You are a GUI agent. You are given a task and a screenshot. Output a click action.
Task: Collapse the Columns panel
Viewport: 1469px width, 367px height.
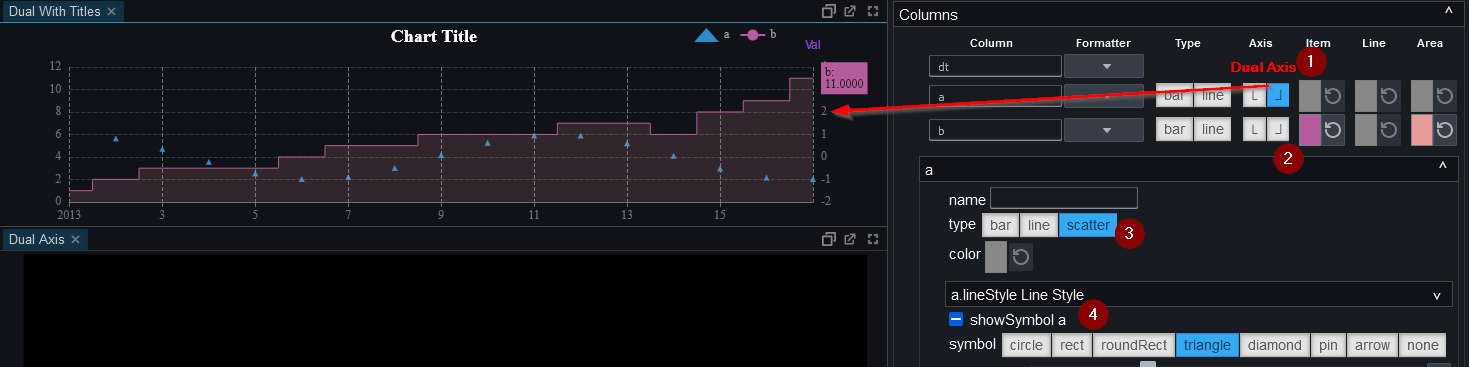point(1449,13)
